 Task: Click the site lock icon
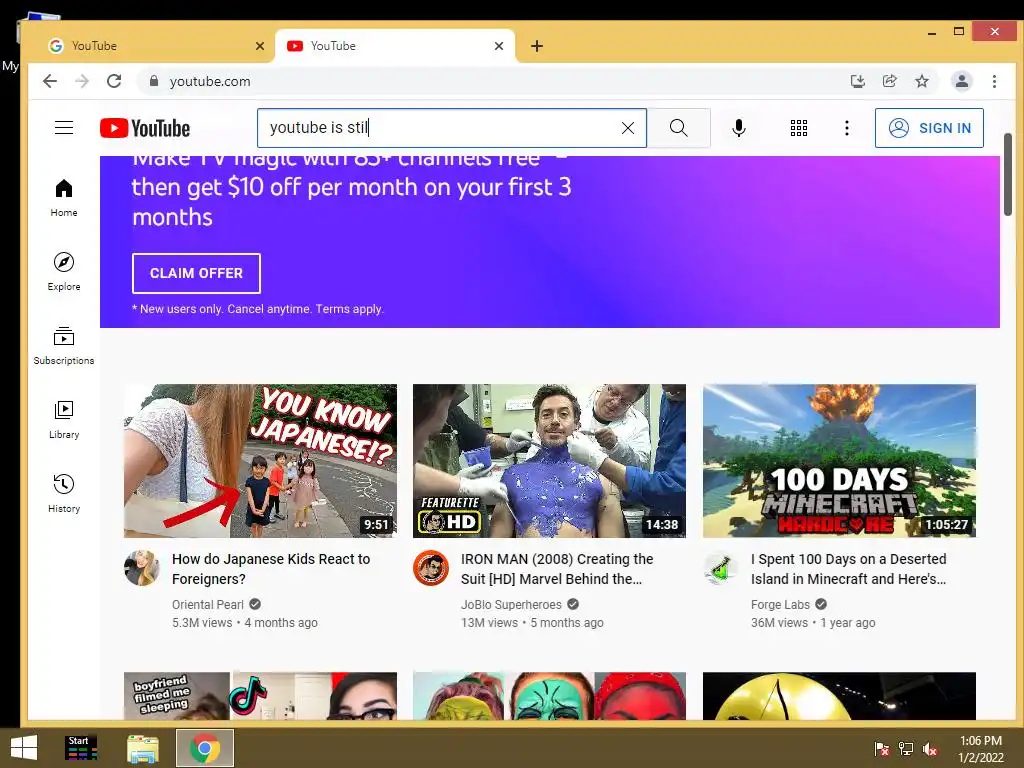[154, 81]
